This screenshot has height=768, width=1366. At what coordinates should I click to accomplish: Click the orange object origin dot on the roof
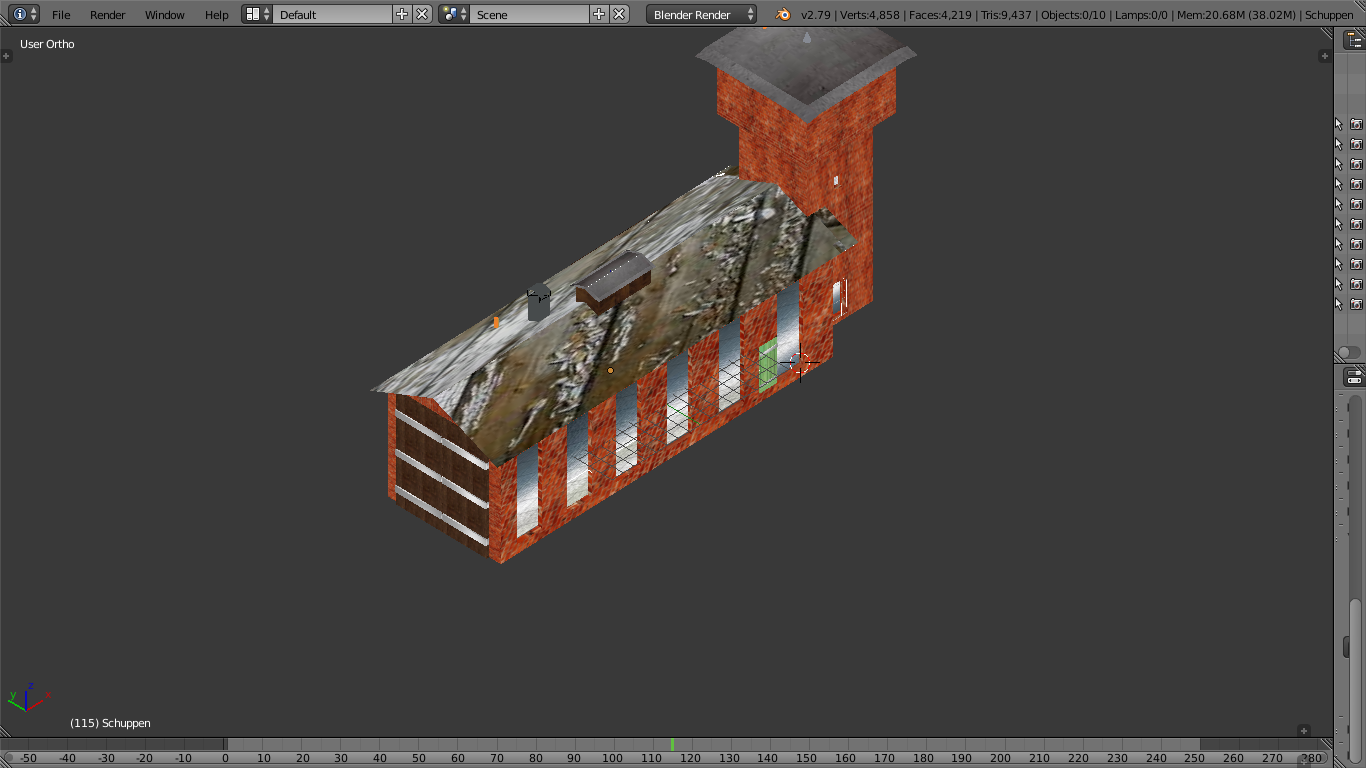click(610, 370)
